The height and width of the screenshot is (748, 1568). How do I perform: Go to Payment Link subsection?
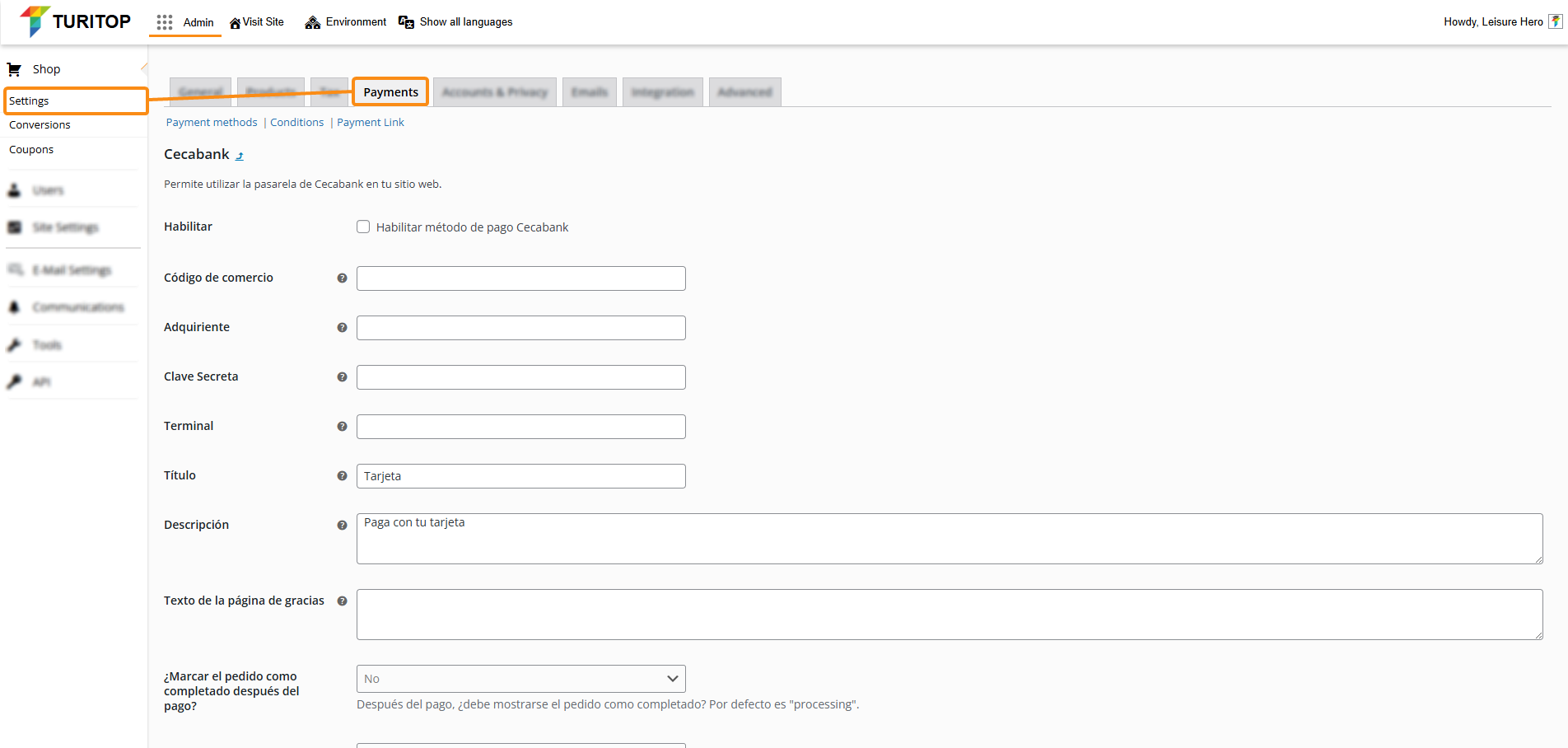[371, 122]
